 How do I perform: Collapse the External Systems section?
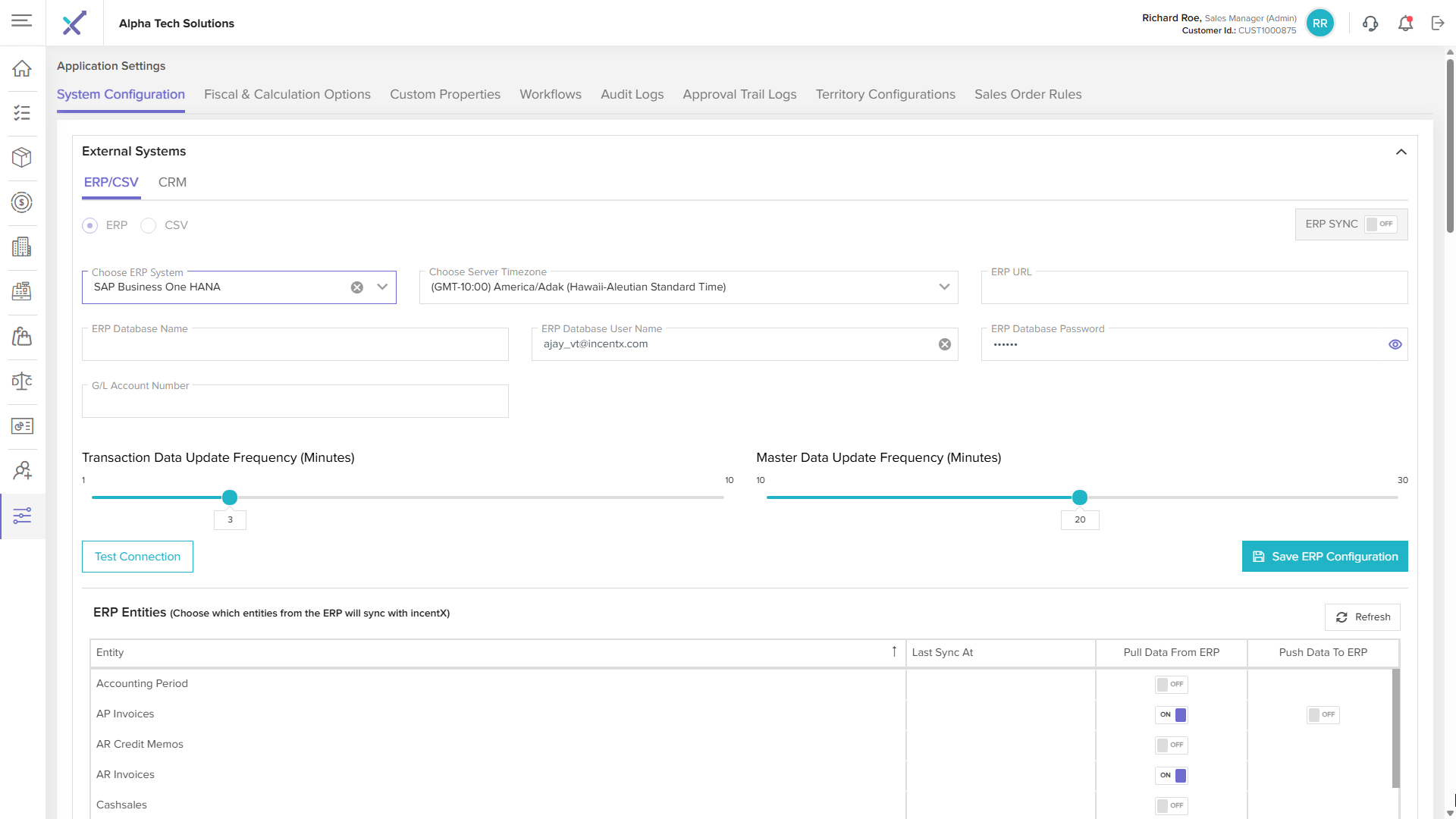(x=1401, y=152)
